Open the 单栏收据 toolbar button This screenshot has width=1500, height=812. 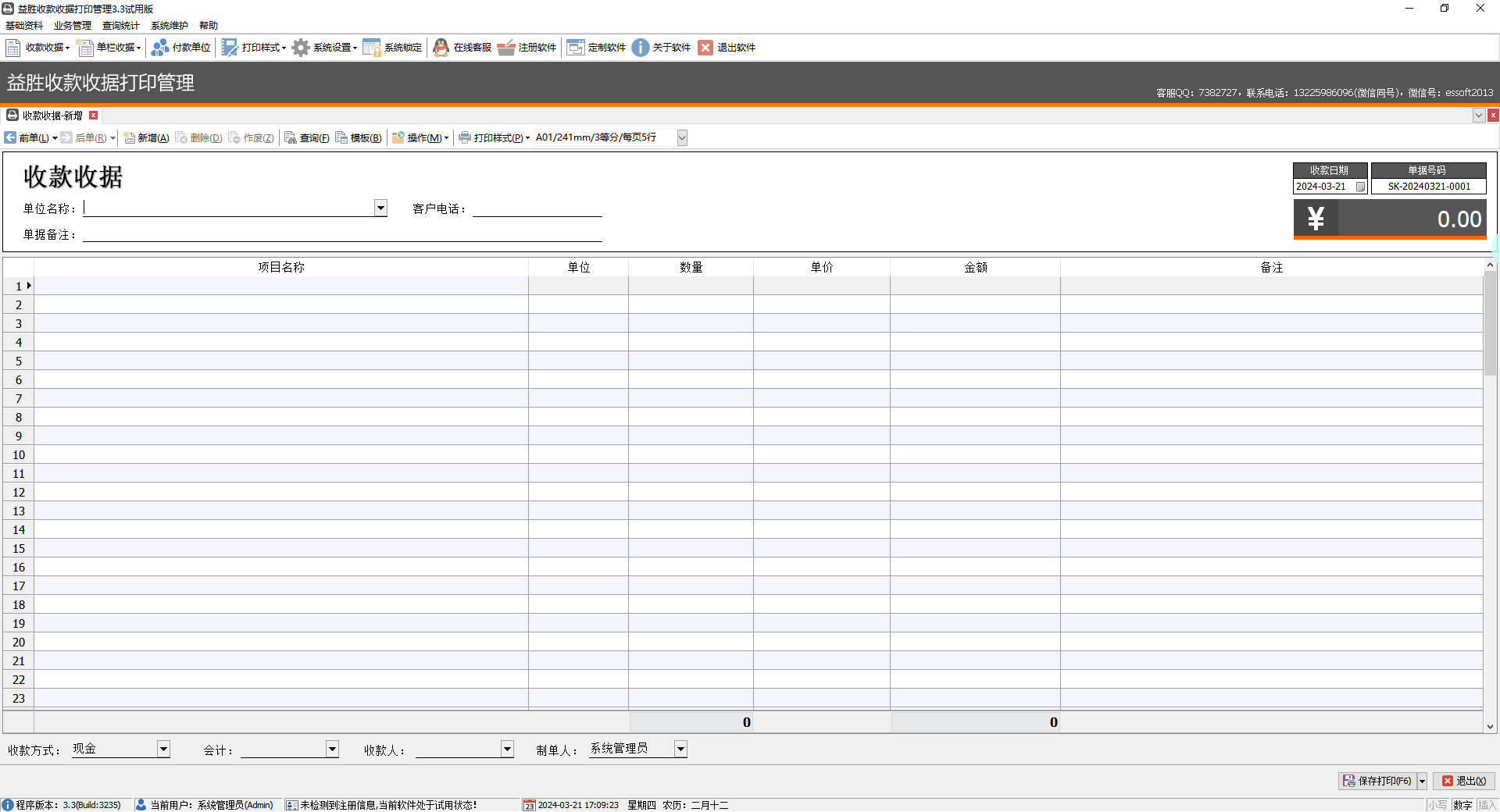point(109,48)
